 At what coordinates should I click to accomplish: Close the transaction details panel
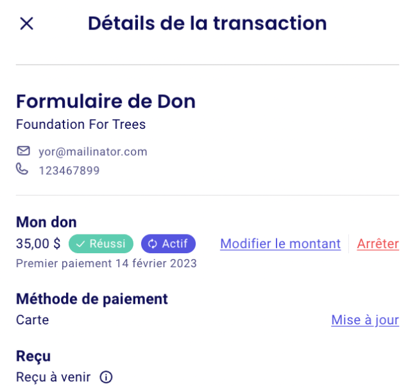(x=26, y=24)
